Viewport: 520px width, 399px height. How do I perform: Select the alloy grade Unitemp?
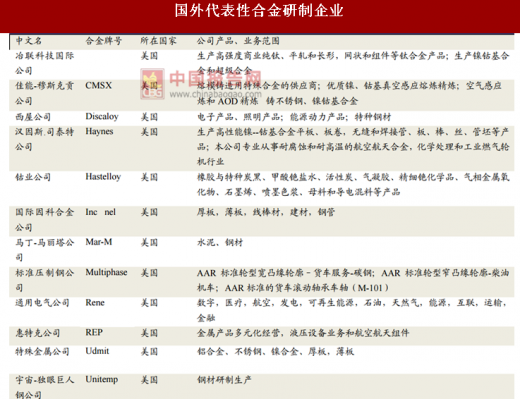pos(102,380)
